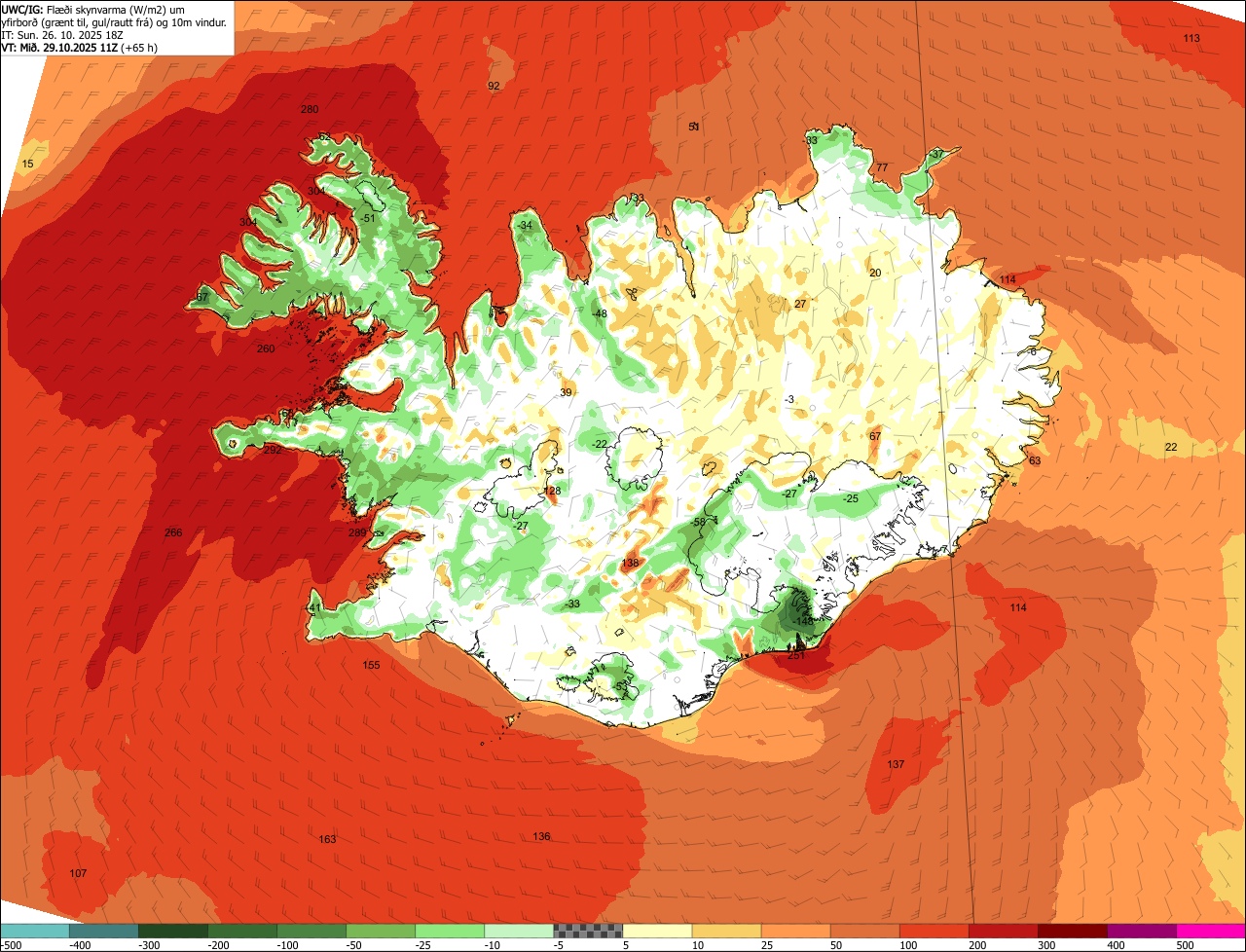Click the map value 289

[357, 532]
